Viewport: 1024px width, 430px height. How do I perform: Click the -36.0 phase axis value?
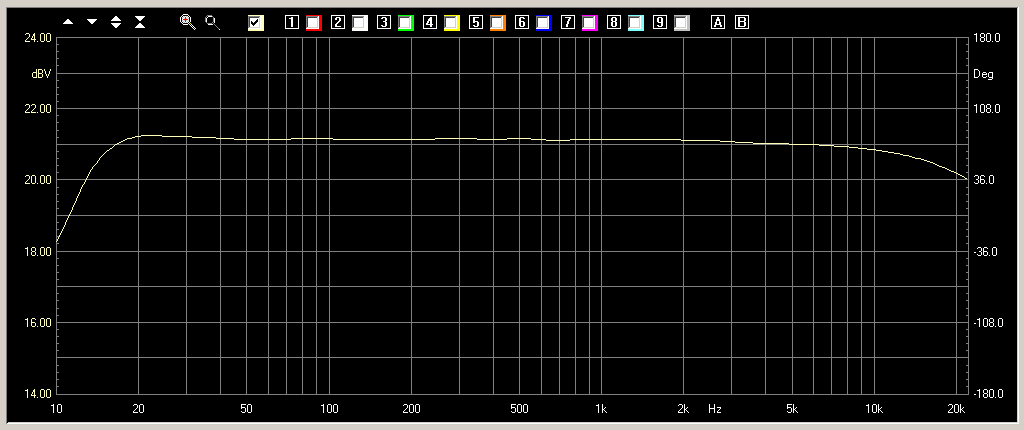coord(987,252)
